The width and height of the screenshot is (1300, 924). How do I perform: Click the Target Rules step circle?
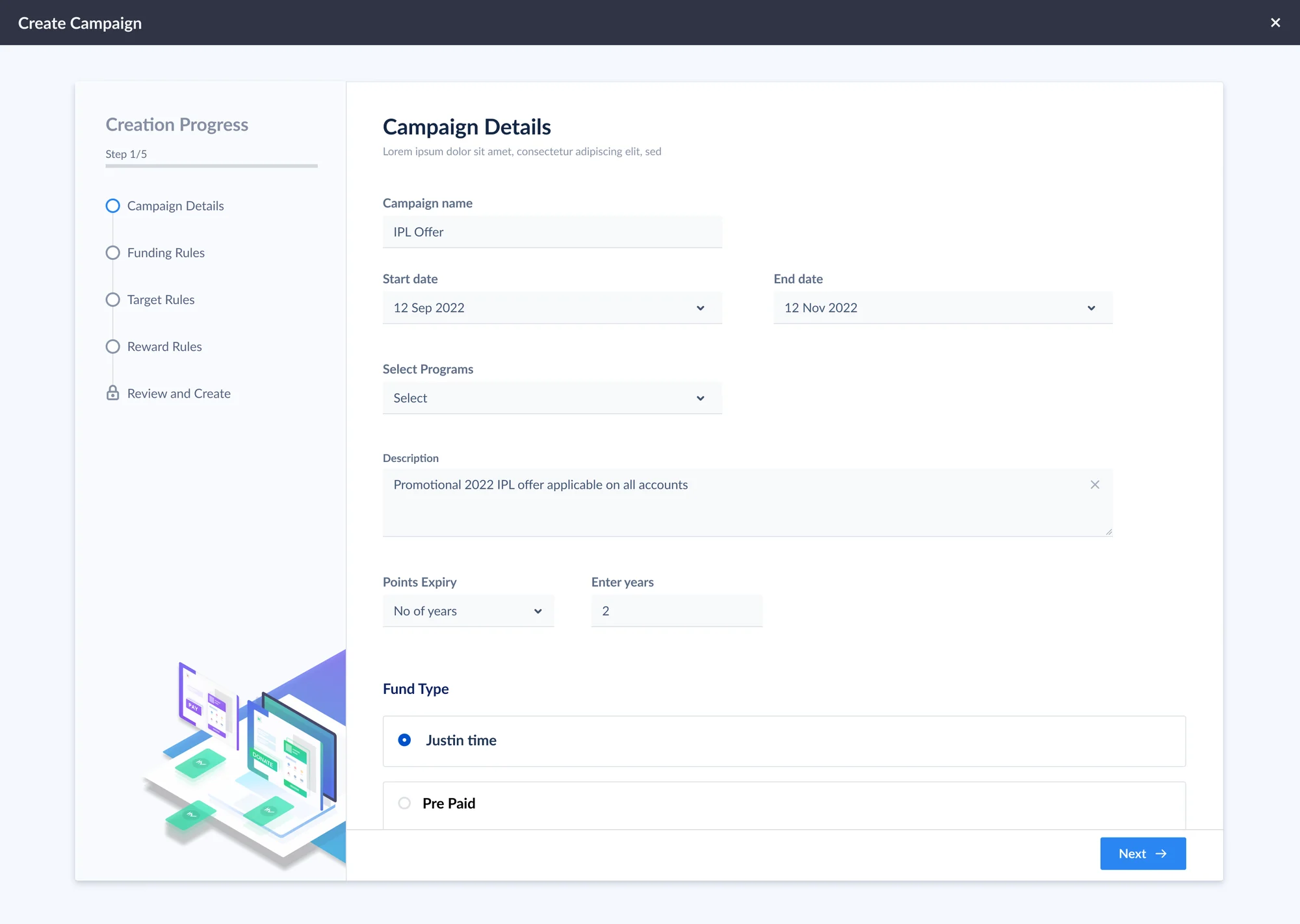112,300
